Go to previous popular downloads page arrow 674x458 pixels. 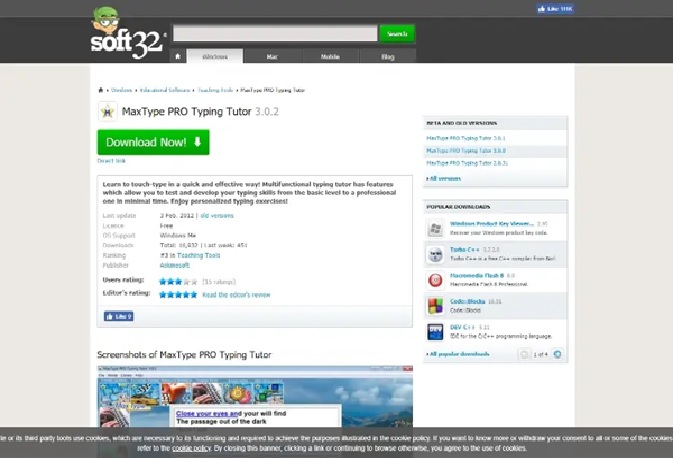click(524, 354)
